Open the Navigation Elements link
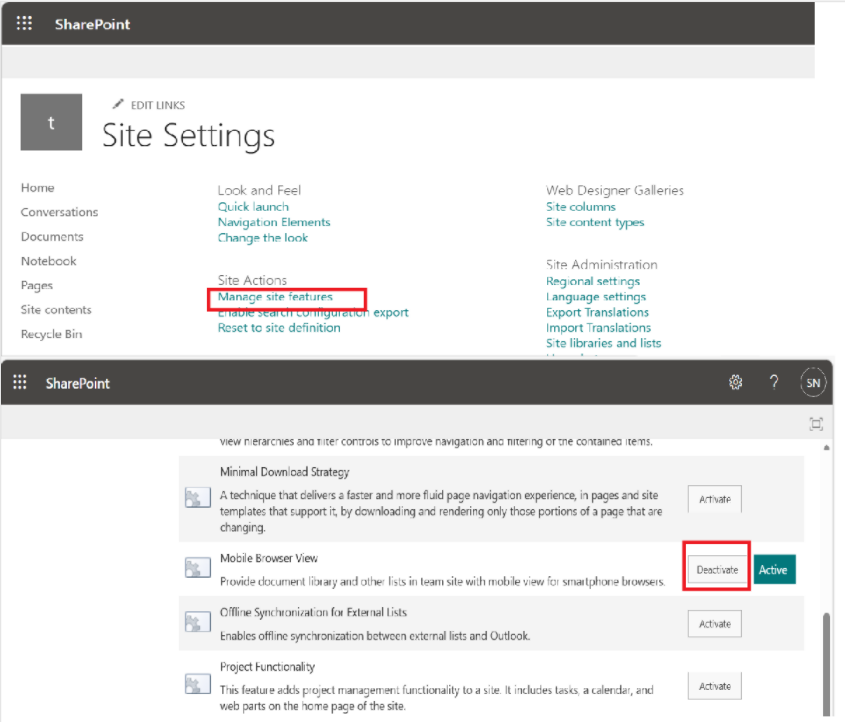The height and width of the screenshot is (722, 845). point(274,222)
